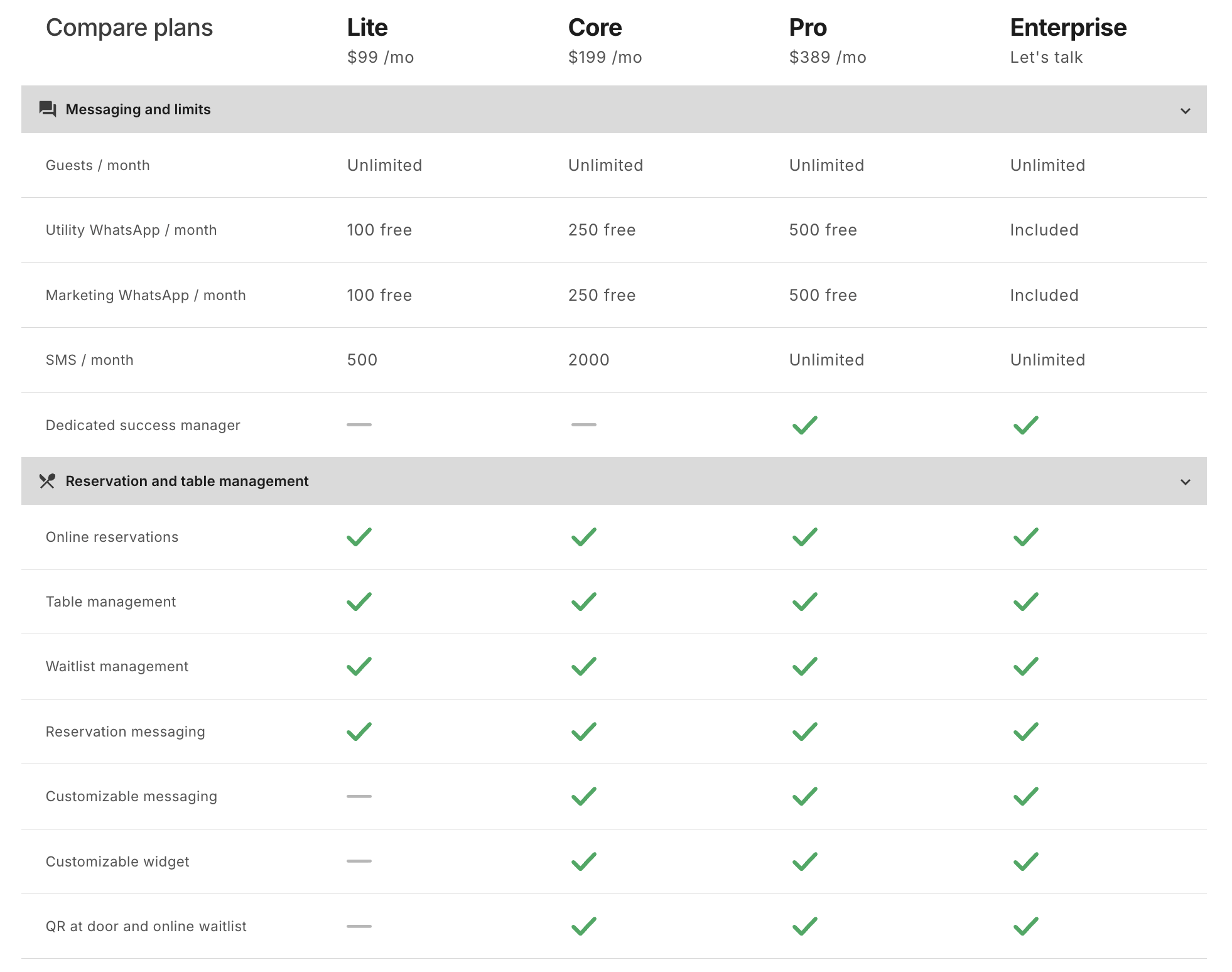Click the Pro checkmark for Reservation messaging
1232x972 pixels.
tap(804, 732)
